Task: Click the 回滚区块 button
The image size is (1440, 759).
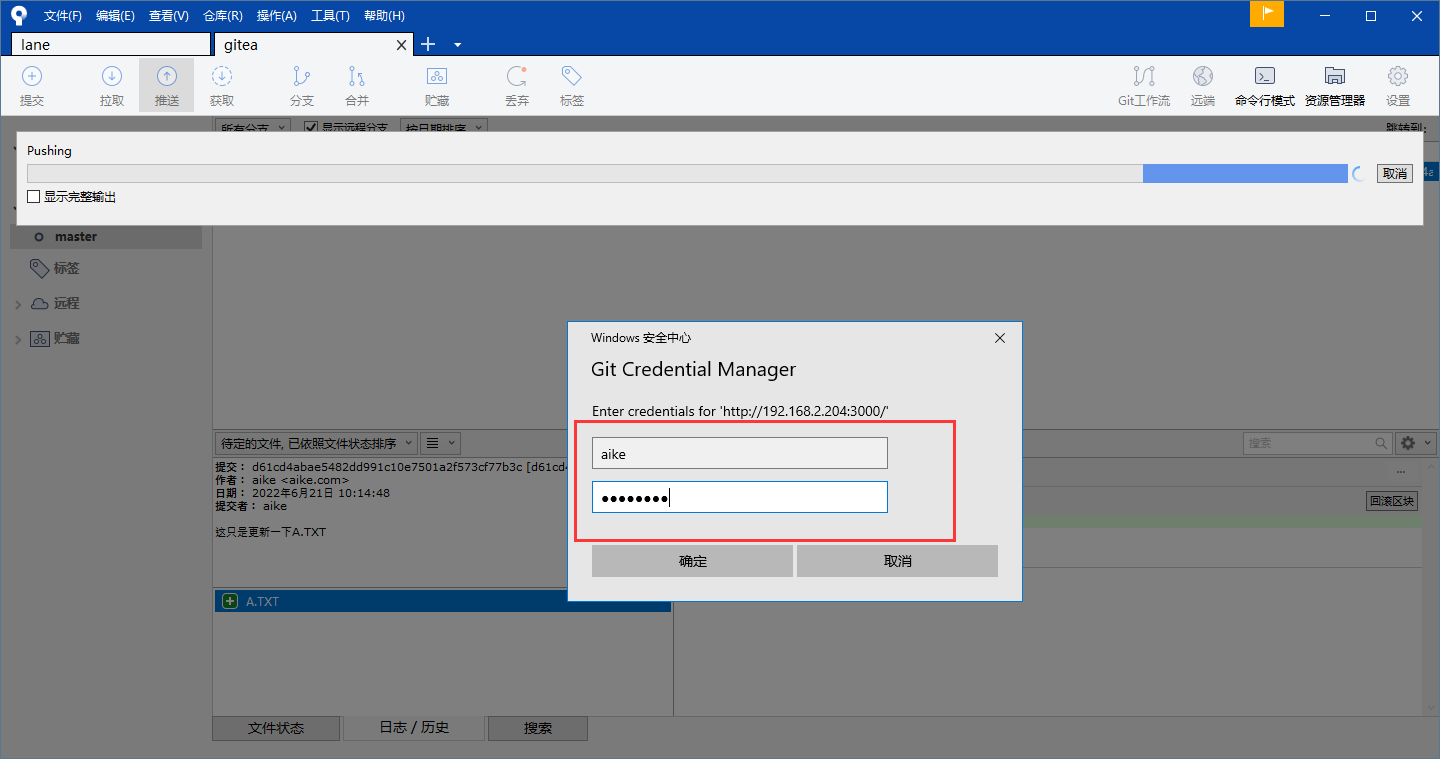Action: pos(1392,501)
